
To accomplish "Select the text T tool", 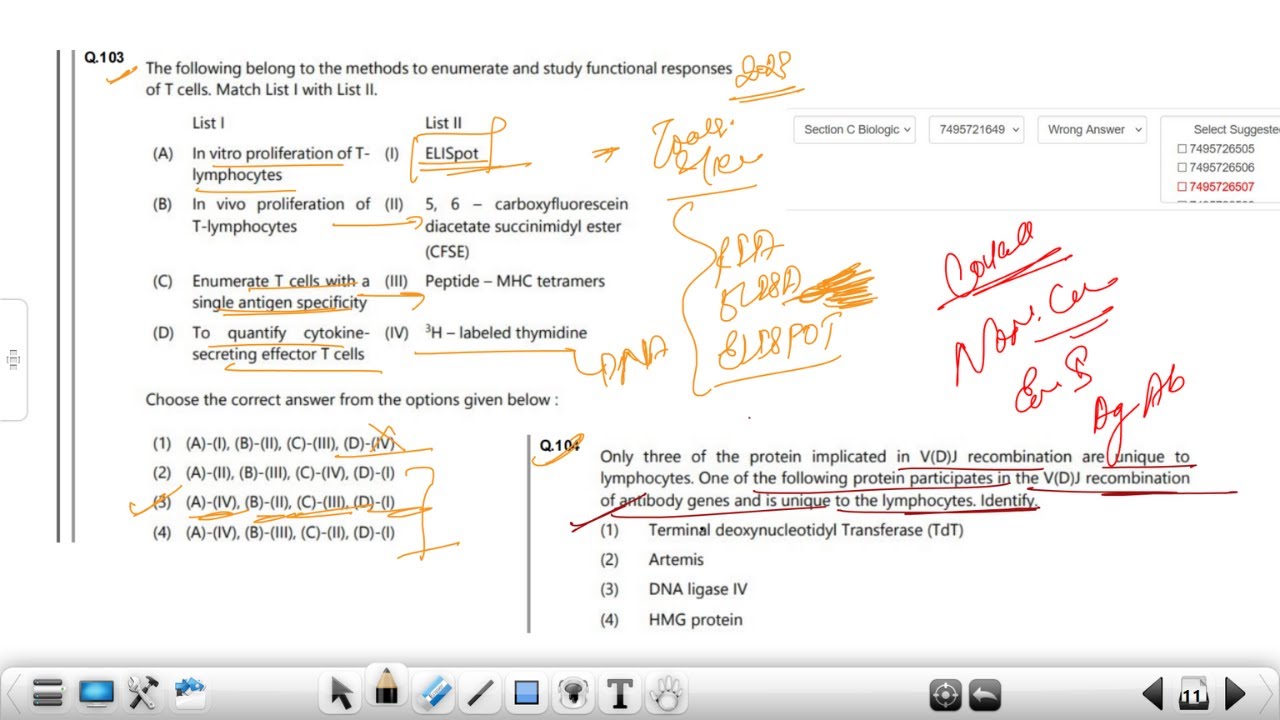I will click(x=620, y=692).
